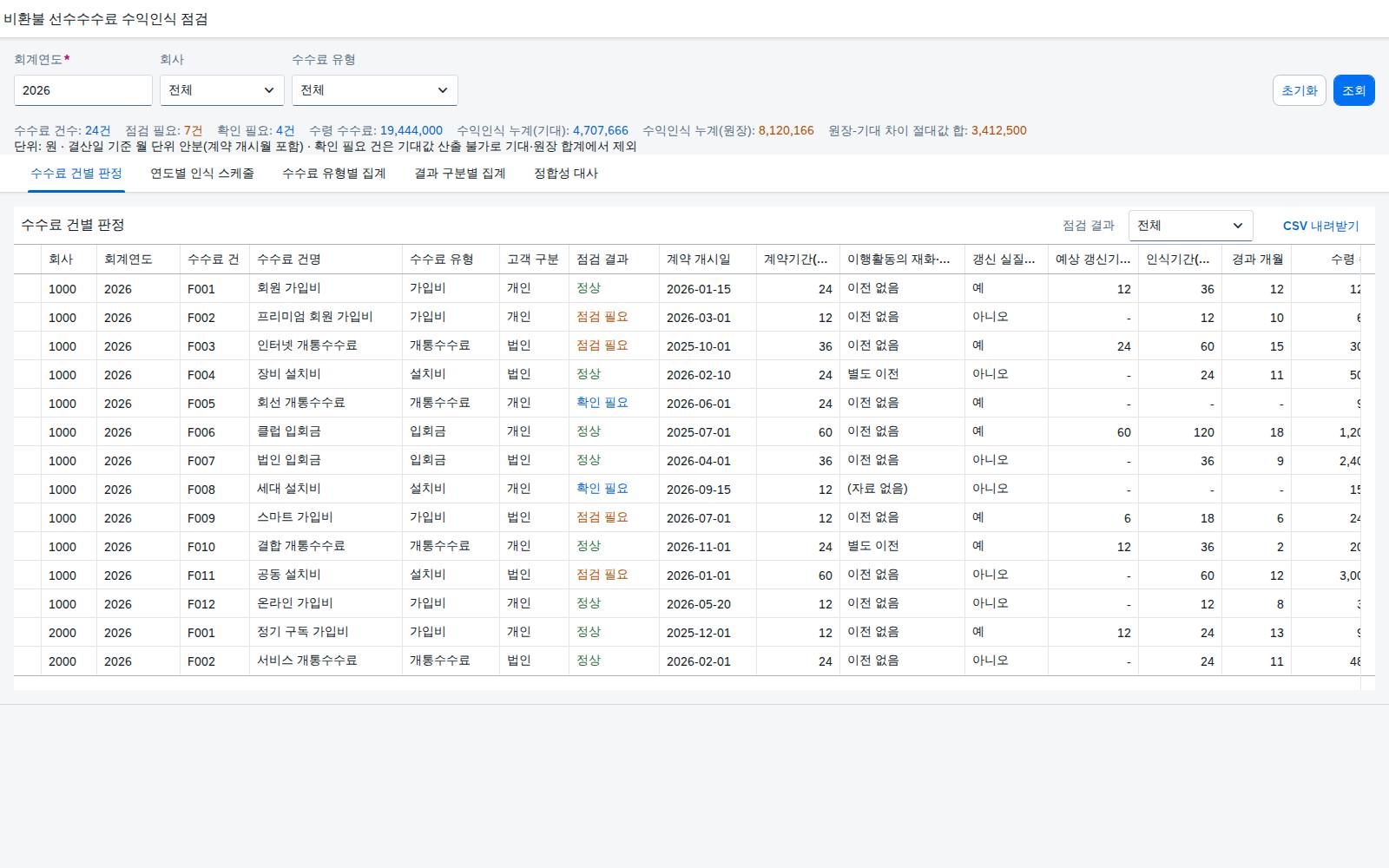Click 확인 필요 status in 세대 설치비 row
This screenshot has height=868, width=1389.
coord(602,489)
